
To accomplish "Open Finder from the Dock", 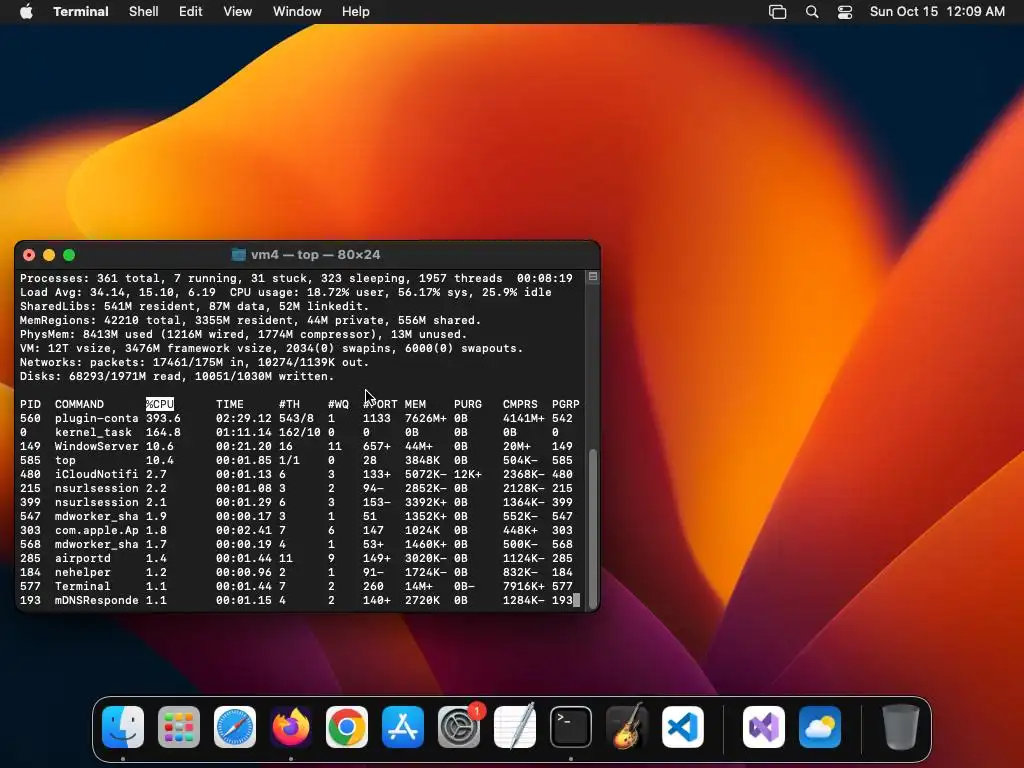I will (x=123, y=727).
